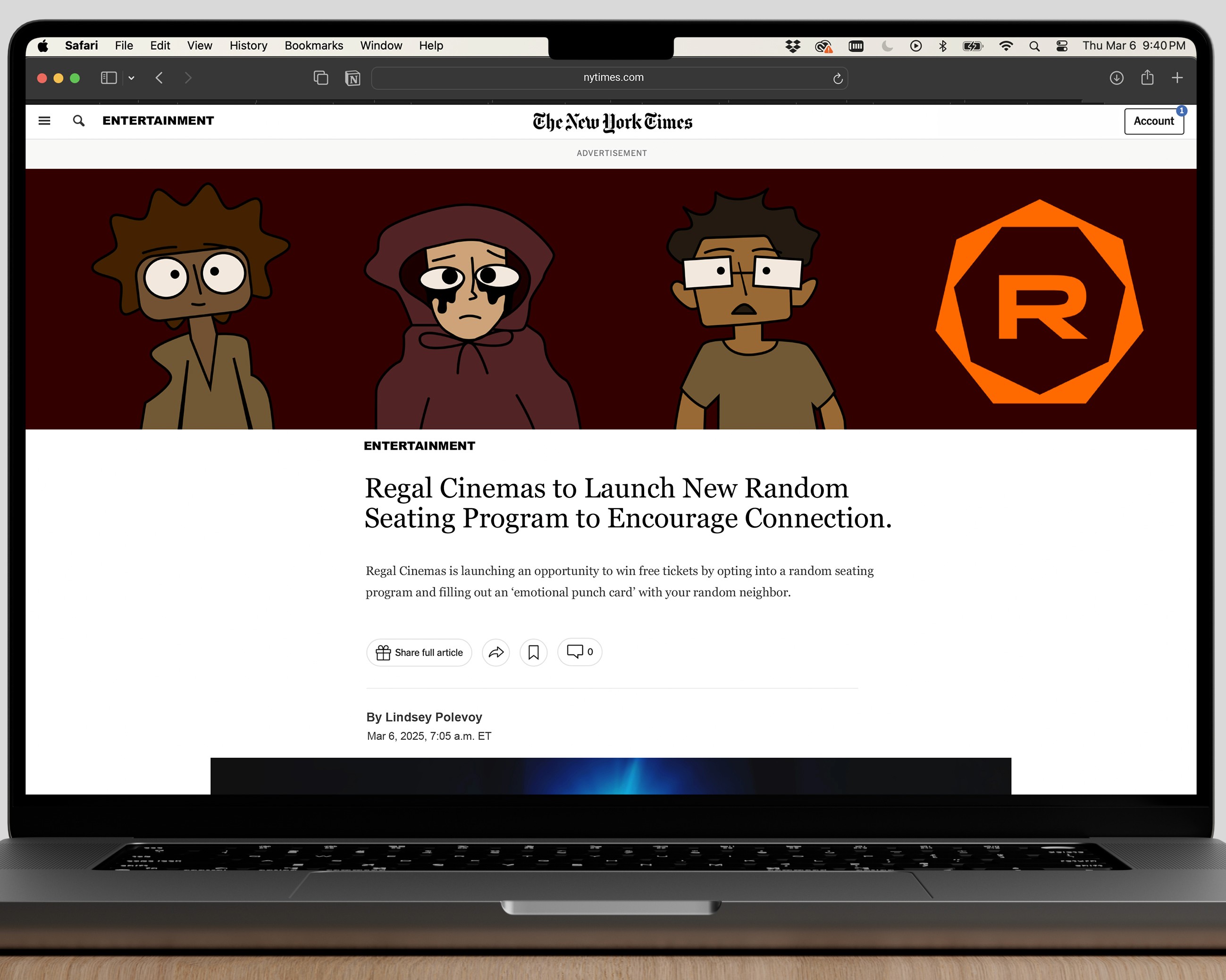Click the share arrow icon

pos(496,652)
